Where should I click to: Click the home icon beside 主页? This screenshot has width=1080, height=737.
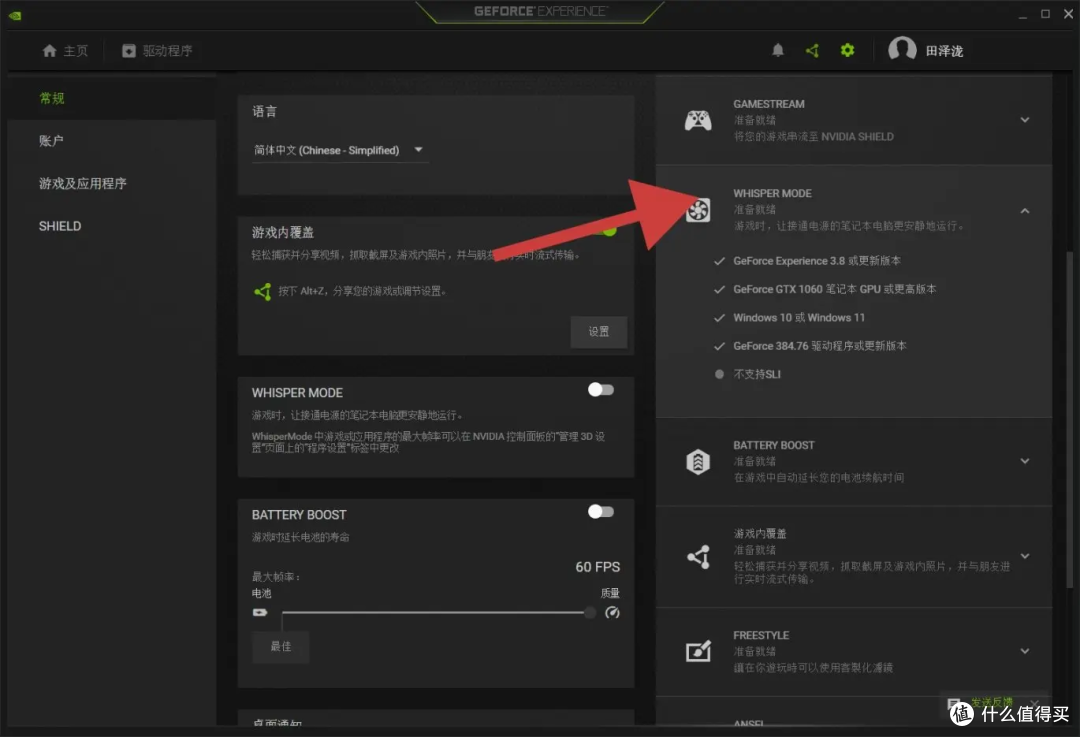[x=49, y=50]
